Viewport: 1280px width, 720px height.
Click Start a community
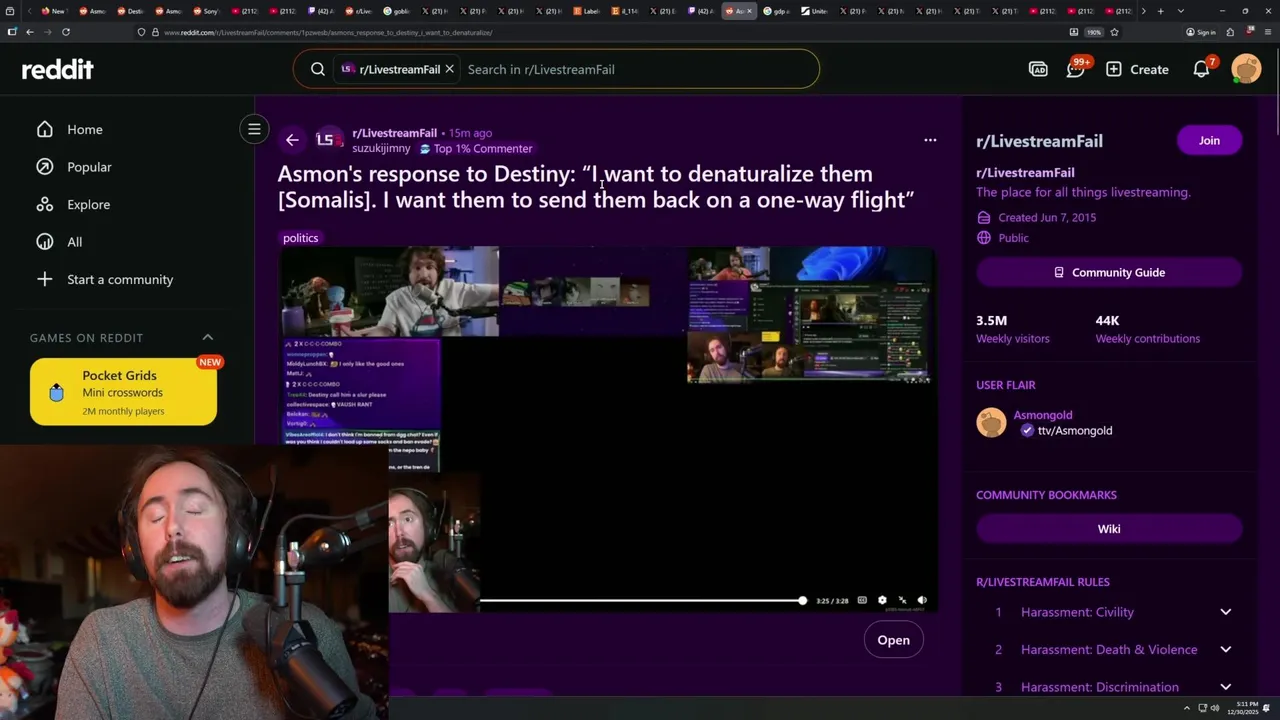coord(122,279)
